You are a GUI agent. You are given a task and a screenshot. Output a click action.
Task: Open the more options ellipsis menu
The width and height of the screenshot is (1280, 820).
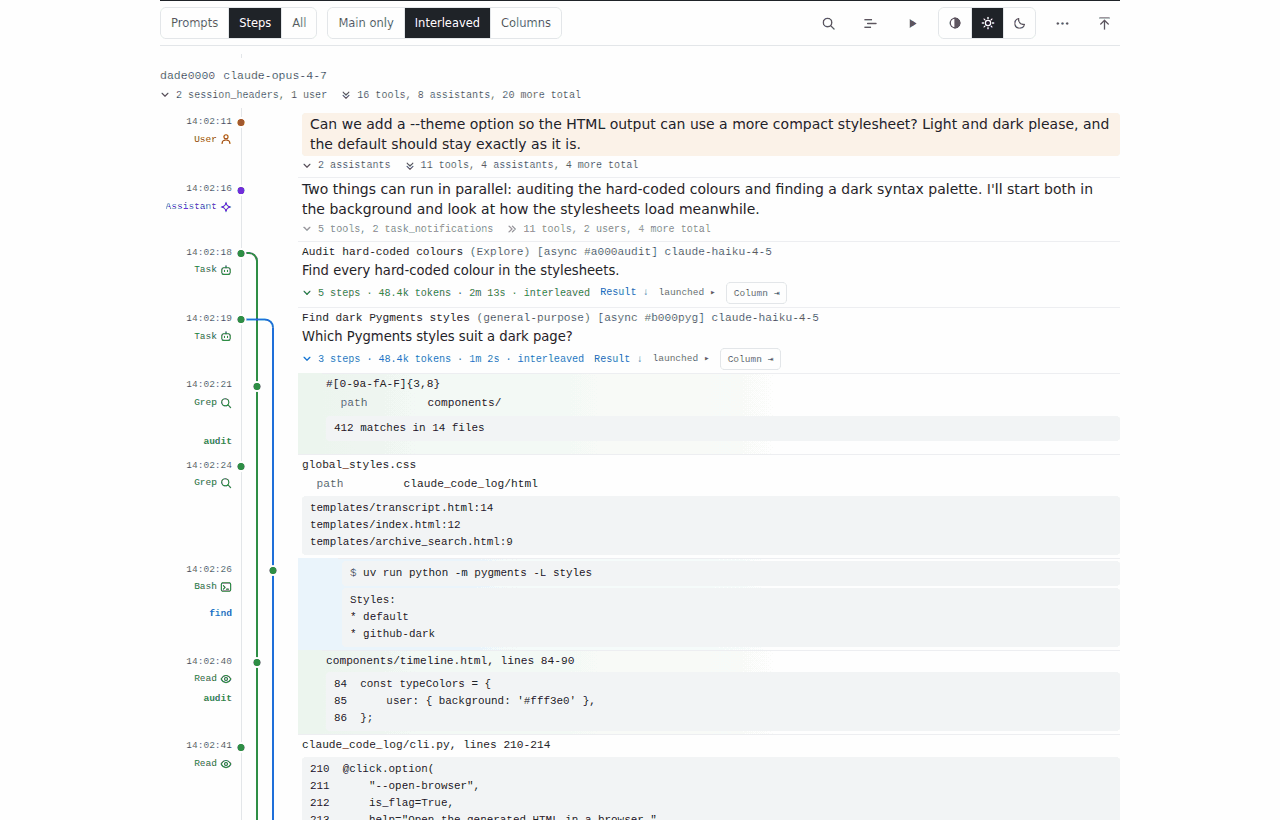[x=1062, y=23]
